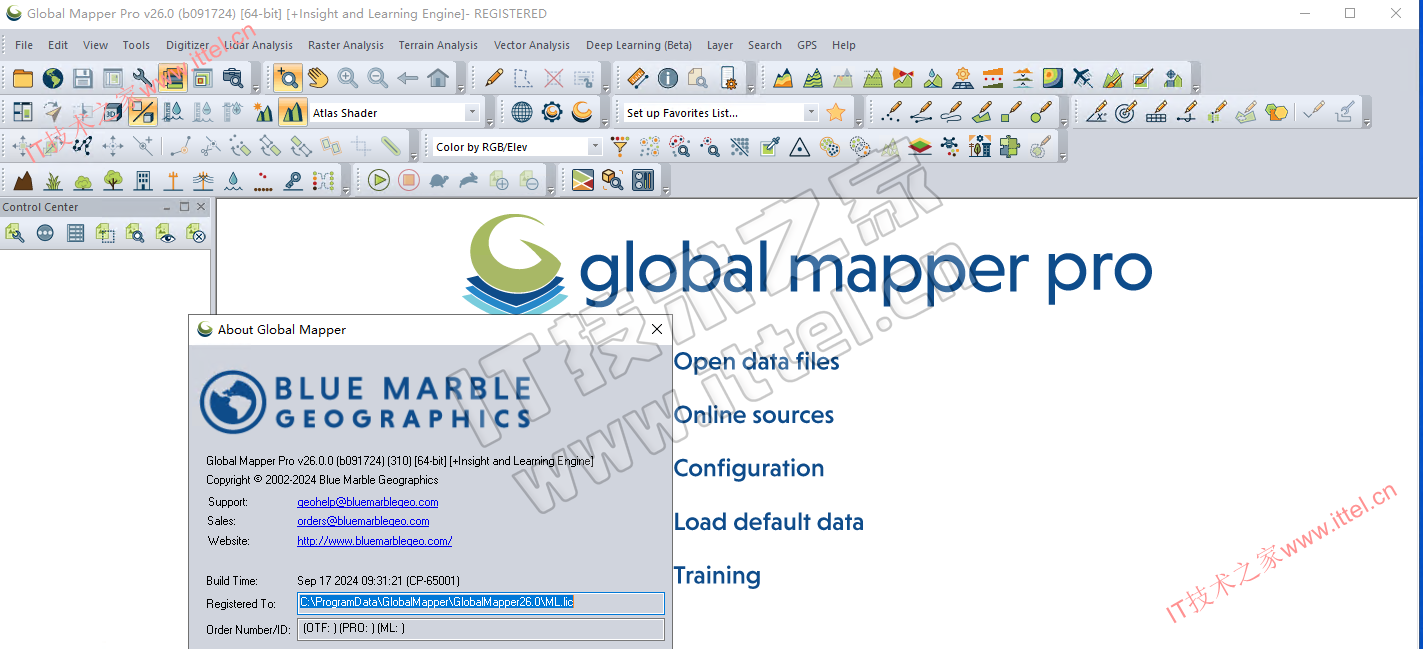Open the Tools menu
Image resolution: width=1423 pixels, height=649 pixels.
(x=136, y=45)
